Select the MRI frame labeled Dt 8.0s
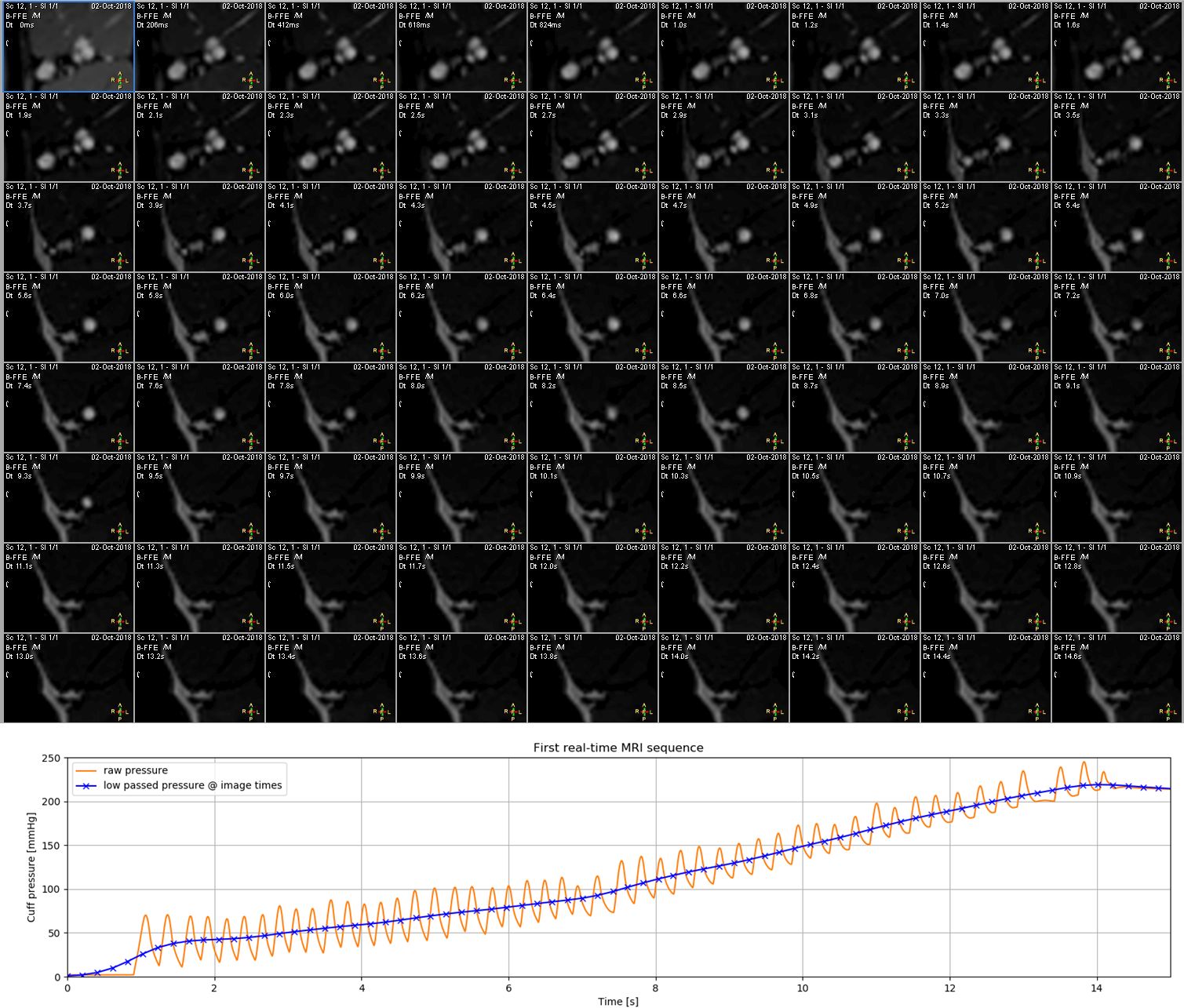The image size is (1184, 1008). (x=461, y=408)
